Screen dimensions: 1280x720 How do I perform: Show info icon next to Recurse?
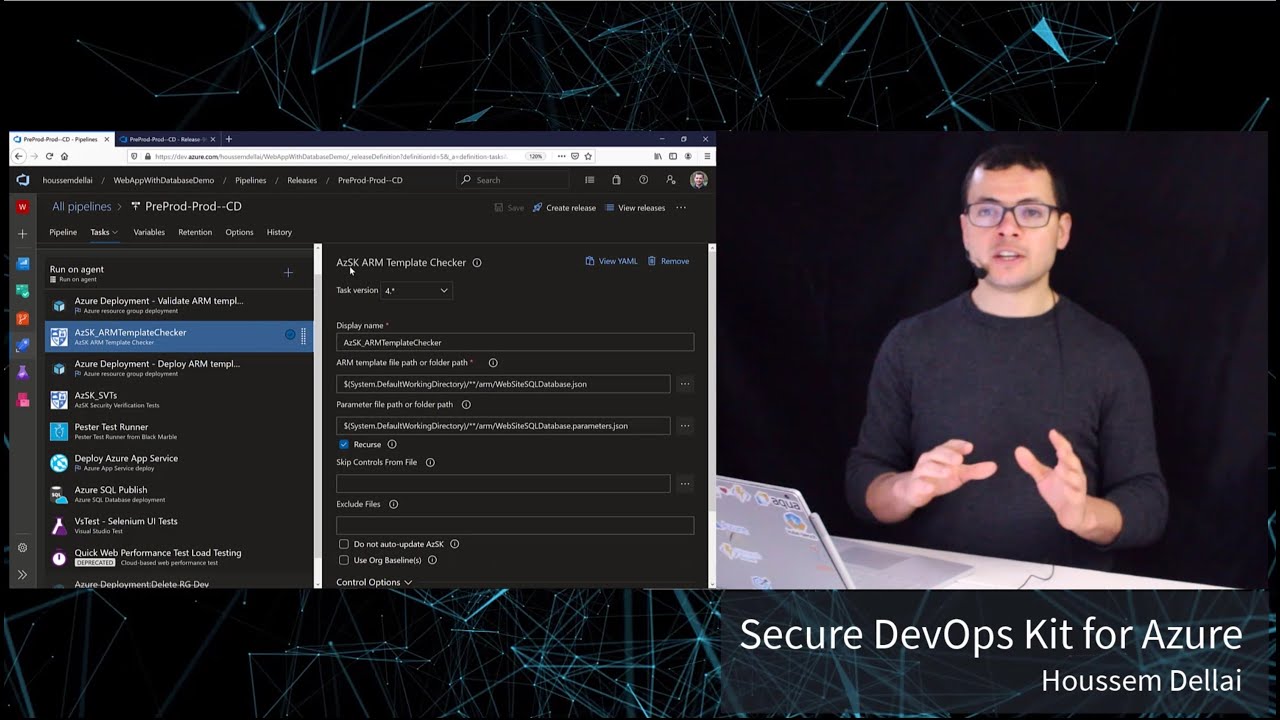(x=392, y=444)
